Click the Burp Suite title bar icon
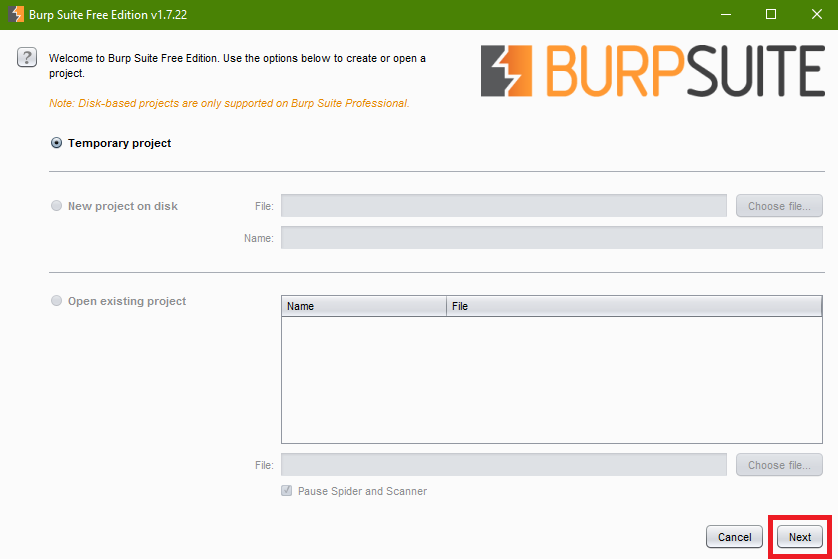838x559 pixels. [x=16, y=14]
